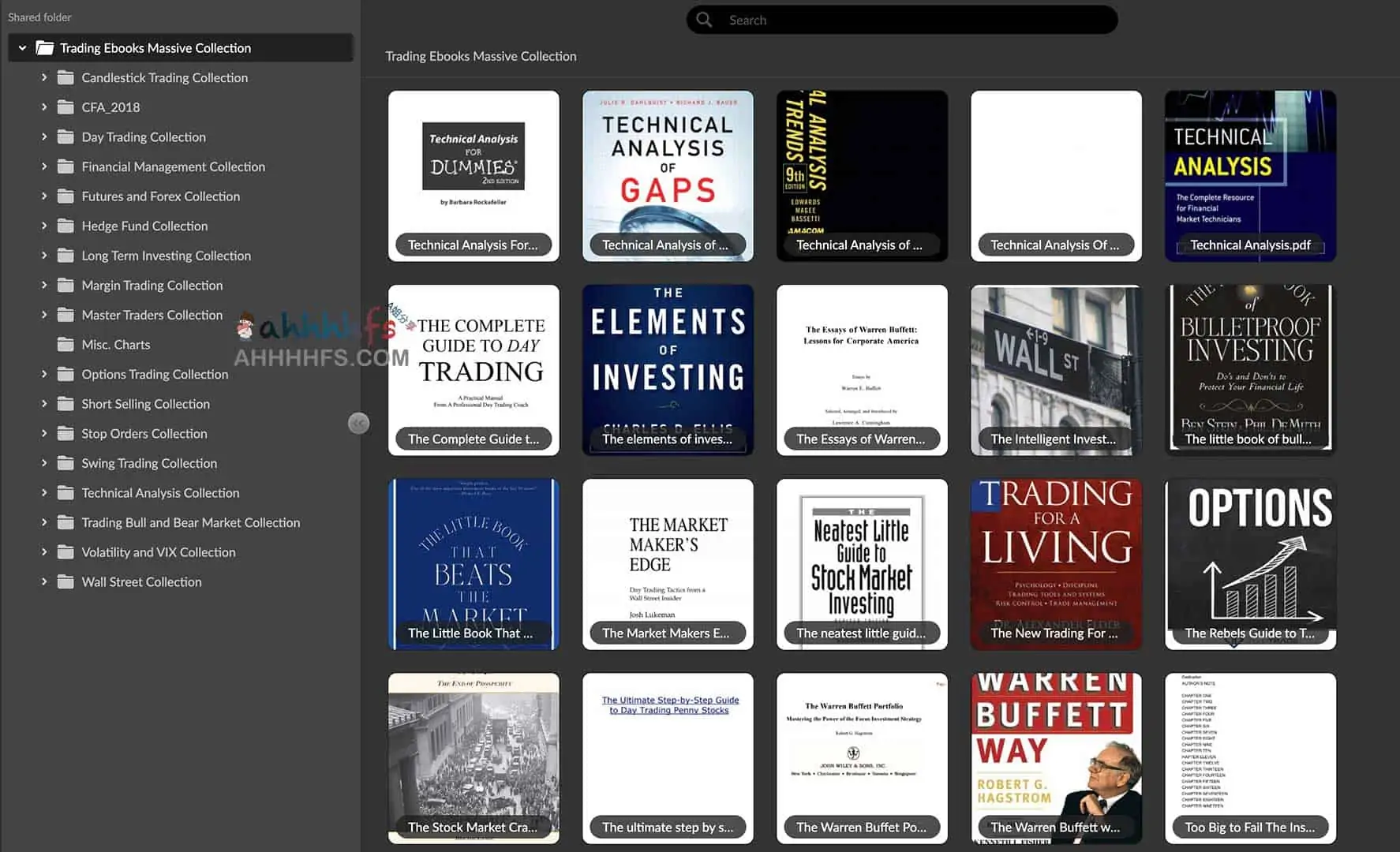Open The Rebels Guide options book thumbnail
1400x852 pixels.
[x=1250, y=564]
